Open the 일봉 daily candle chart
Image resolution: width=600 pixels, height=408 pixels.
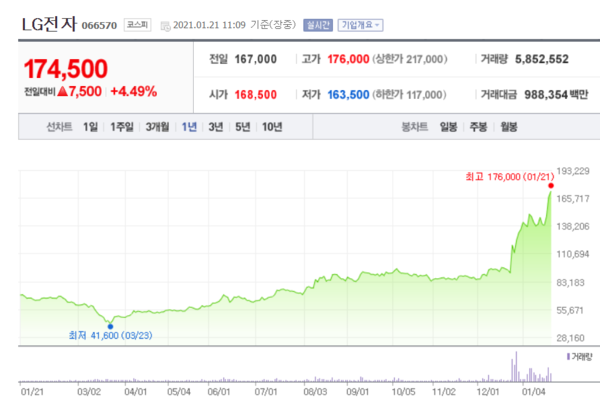coord(448,127)
